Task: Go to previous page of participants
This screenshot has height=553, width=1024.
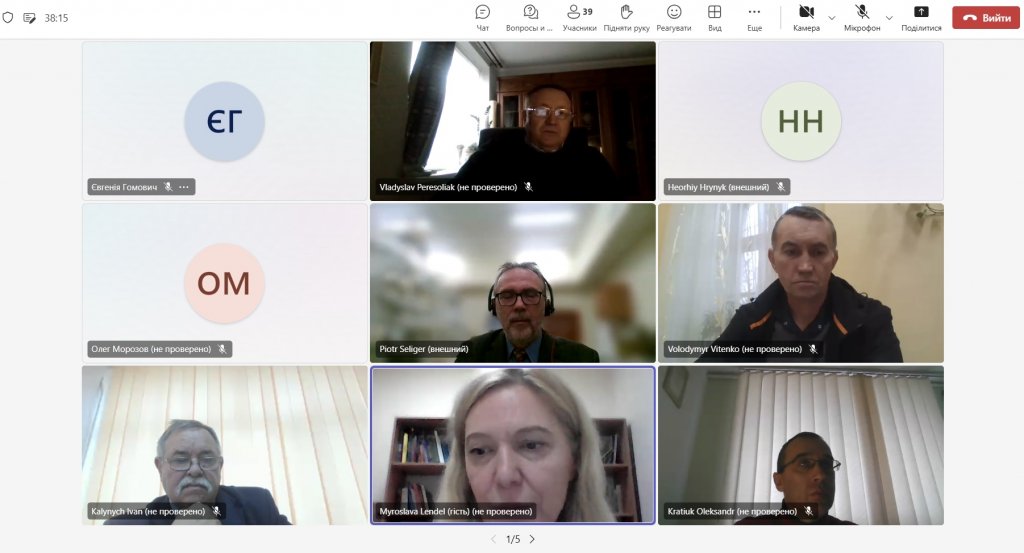Action: [493, 539]
